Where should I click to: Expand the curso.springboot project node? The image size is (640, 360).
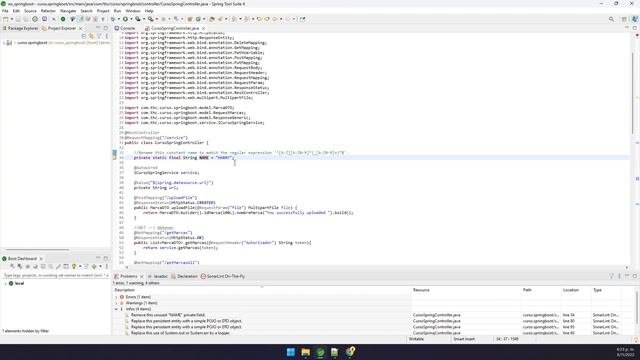[4, 42]
